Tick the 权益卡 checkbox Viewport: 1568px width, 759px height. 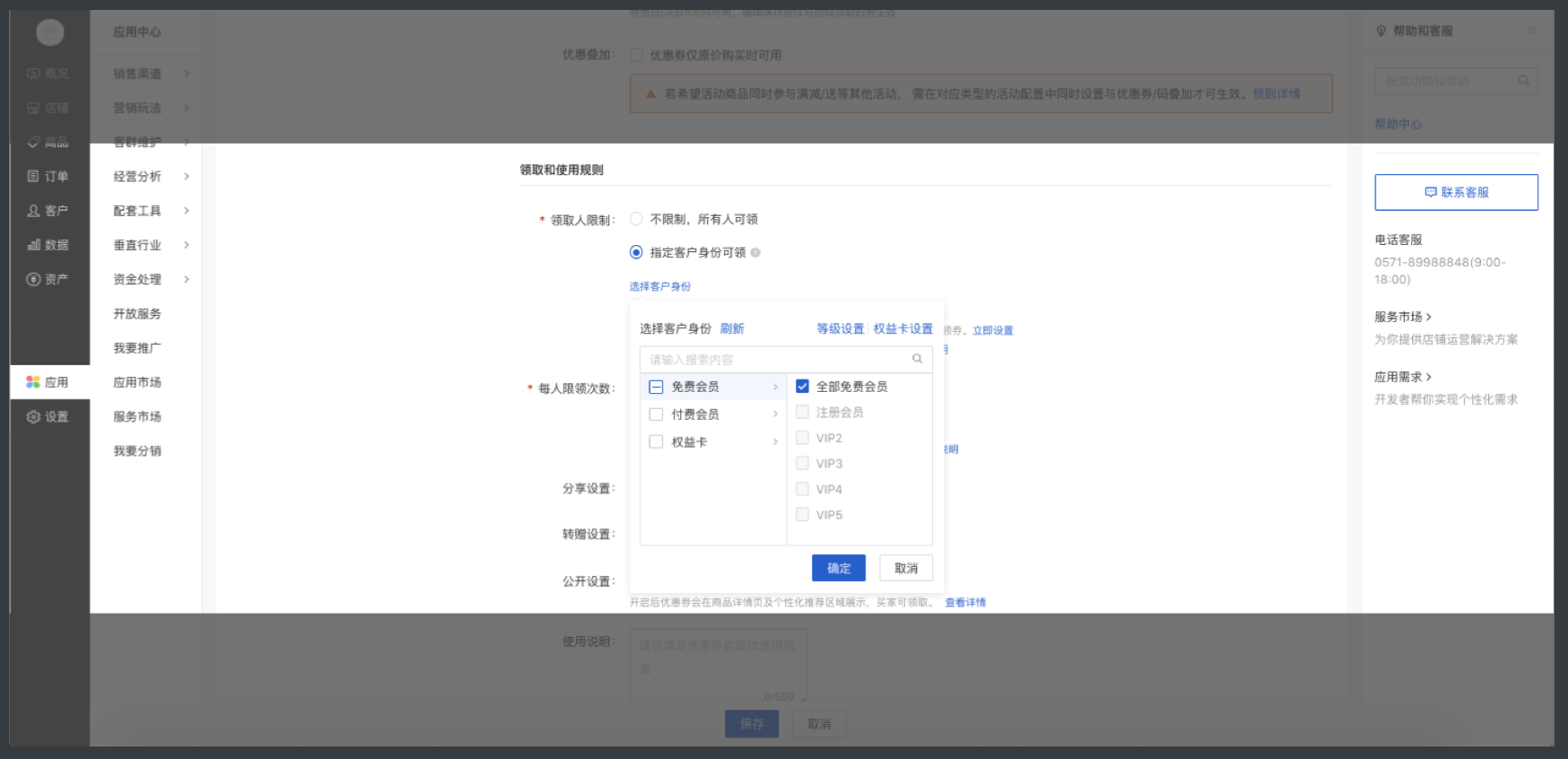pos(656,442)
